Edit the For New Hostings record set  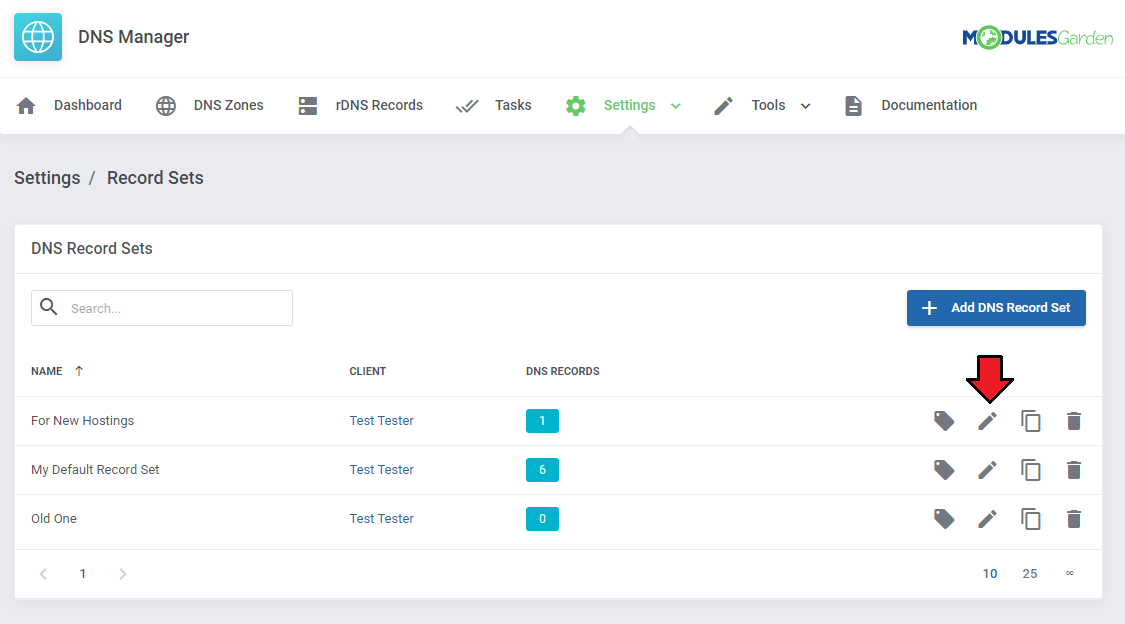point(987,421)
